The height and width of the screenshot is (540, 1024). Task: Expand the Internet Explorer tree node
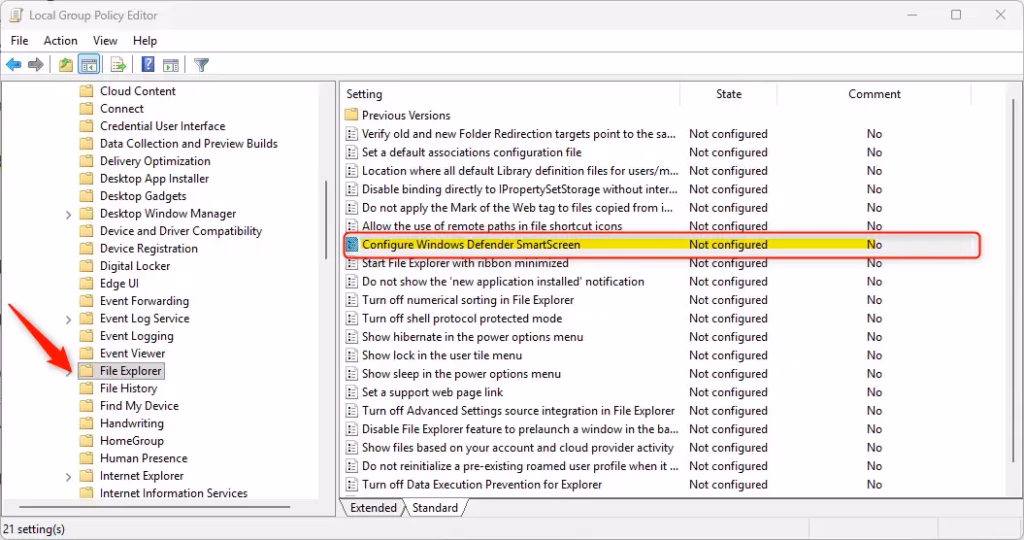click(68, 477)
